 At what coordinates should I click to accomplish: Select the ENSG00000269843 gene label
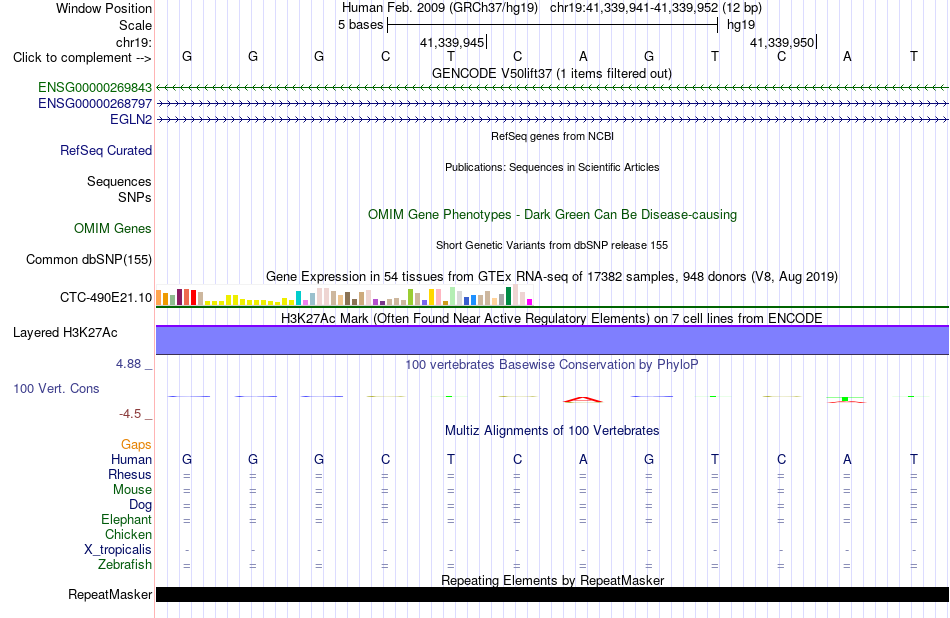(95, 88)
